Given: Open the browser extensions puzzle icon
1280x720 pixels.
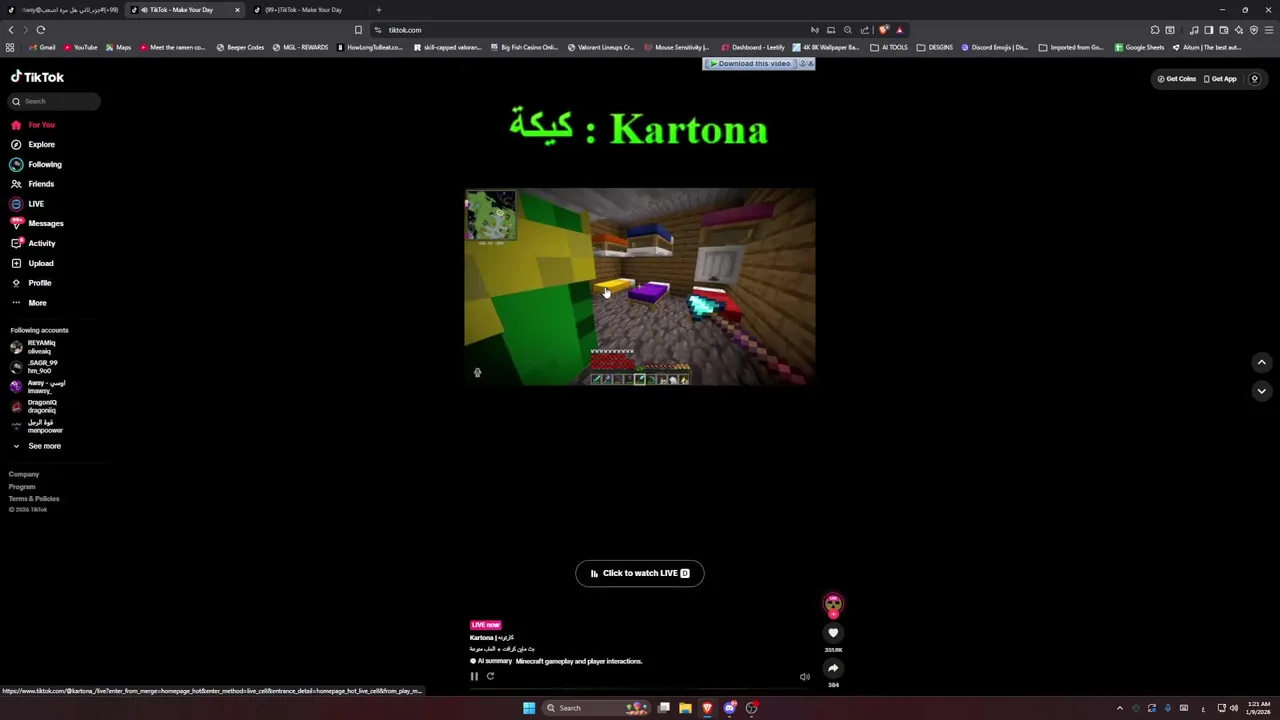Looking at the screenshot, I should [x=1155, y=30].
